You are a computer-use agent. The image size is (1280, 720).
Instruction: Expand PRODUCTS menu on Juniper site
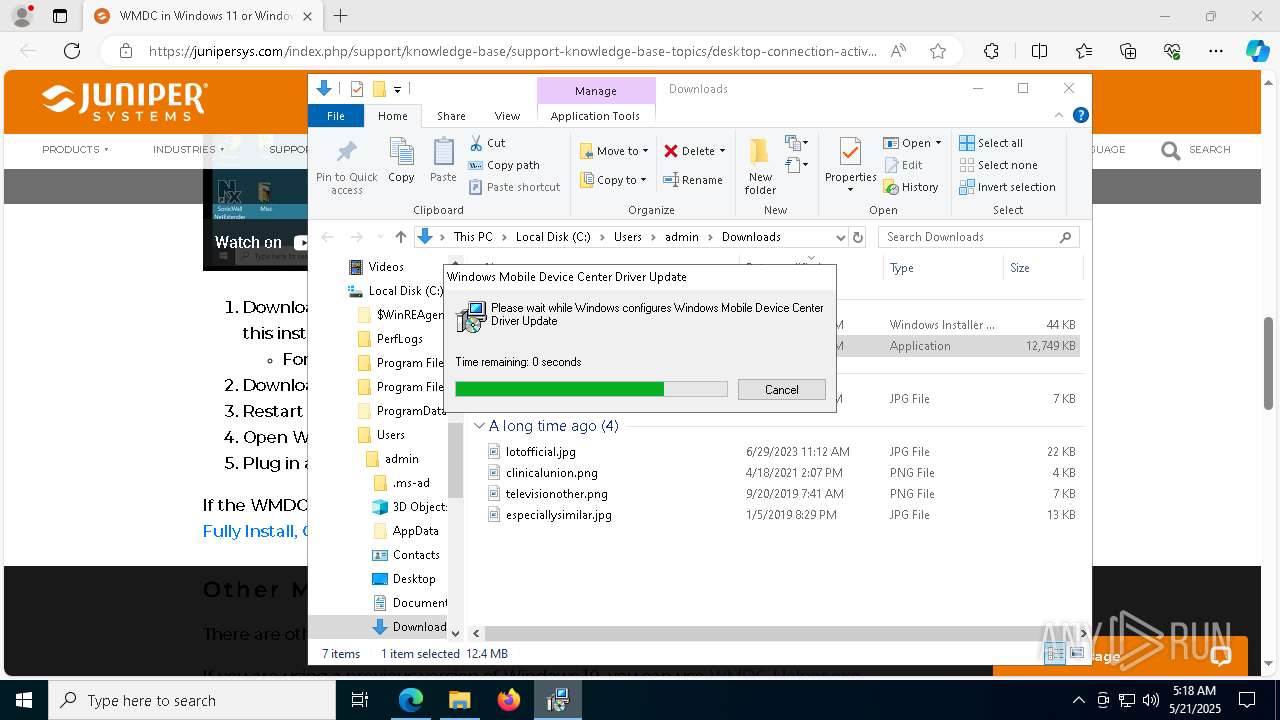75,149
